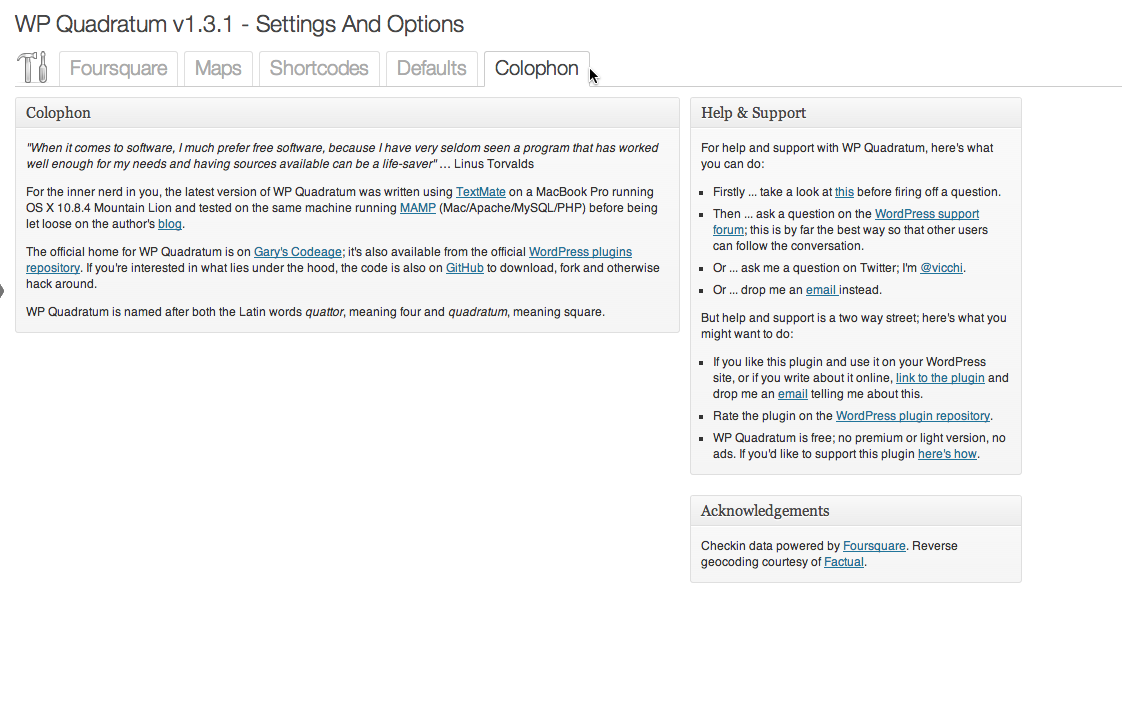The image size is (1122, 715).
Task: Go to the Defaults tab
Action: (431, 69)
